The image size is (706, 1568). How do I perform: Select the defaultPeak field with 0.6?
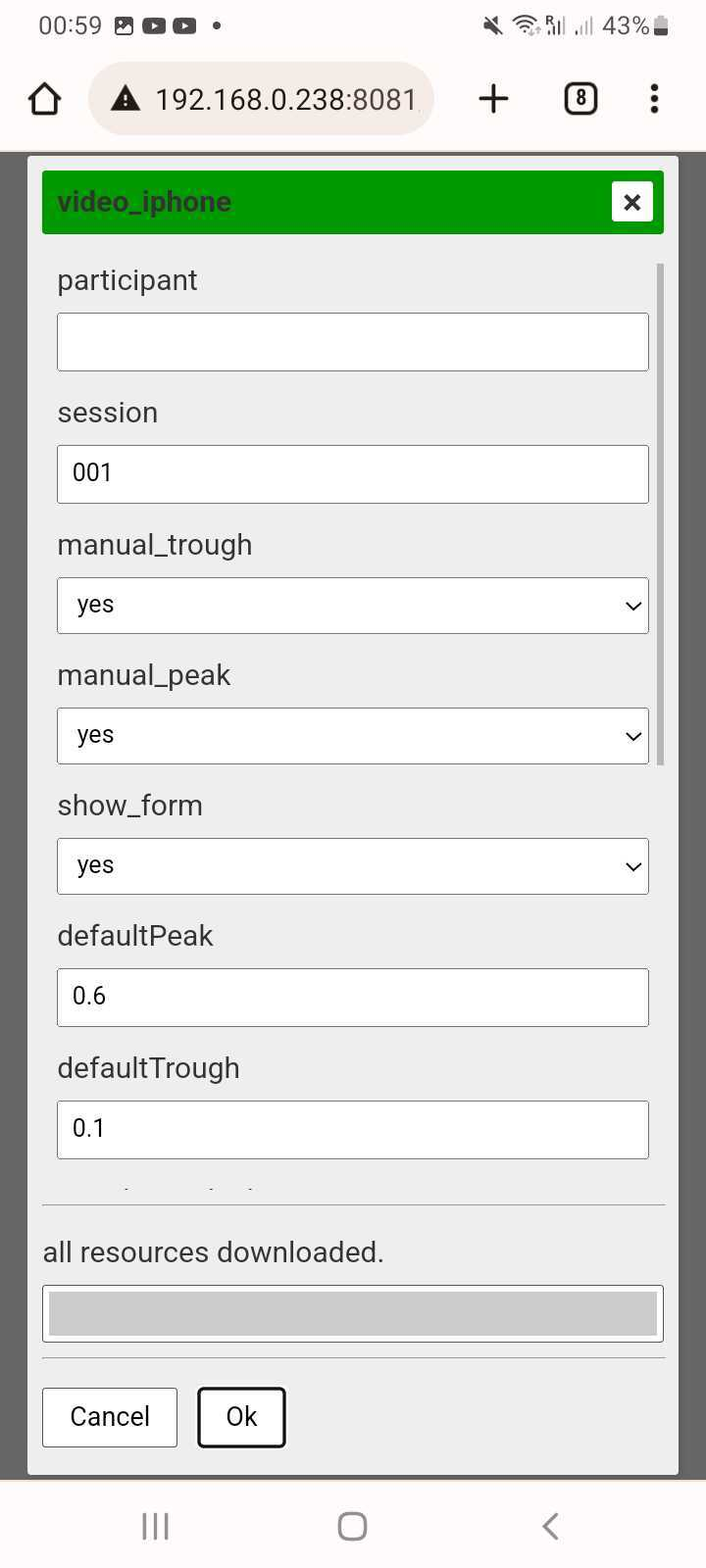click(x=353, y=998)
